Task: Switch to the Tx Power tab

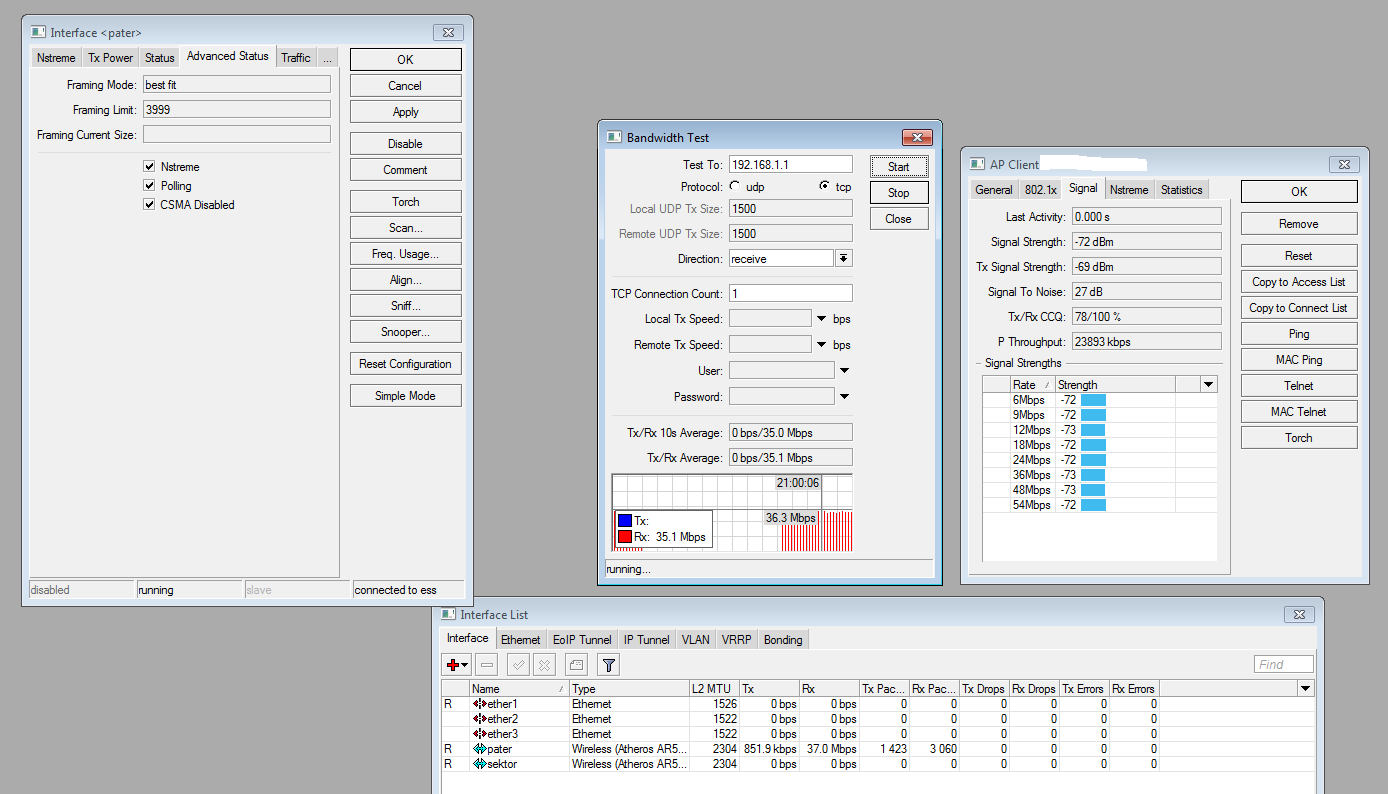Action: coord(110,58)
